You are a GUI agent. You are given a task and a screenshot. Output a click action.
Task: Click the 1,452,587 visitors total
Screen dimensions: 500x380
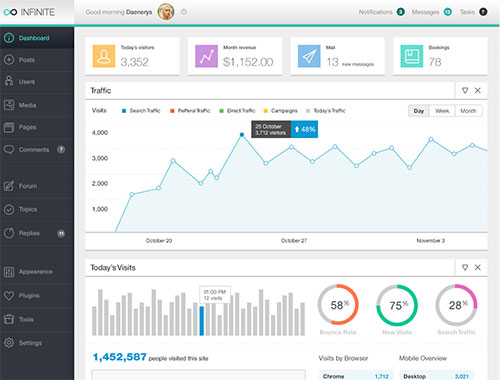[119, 357]
